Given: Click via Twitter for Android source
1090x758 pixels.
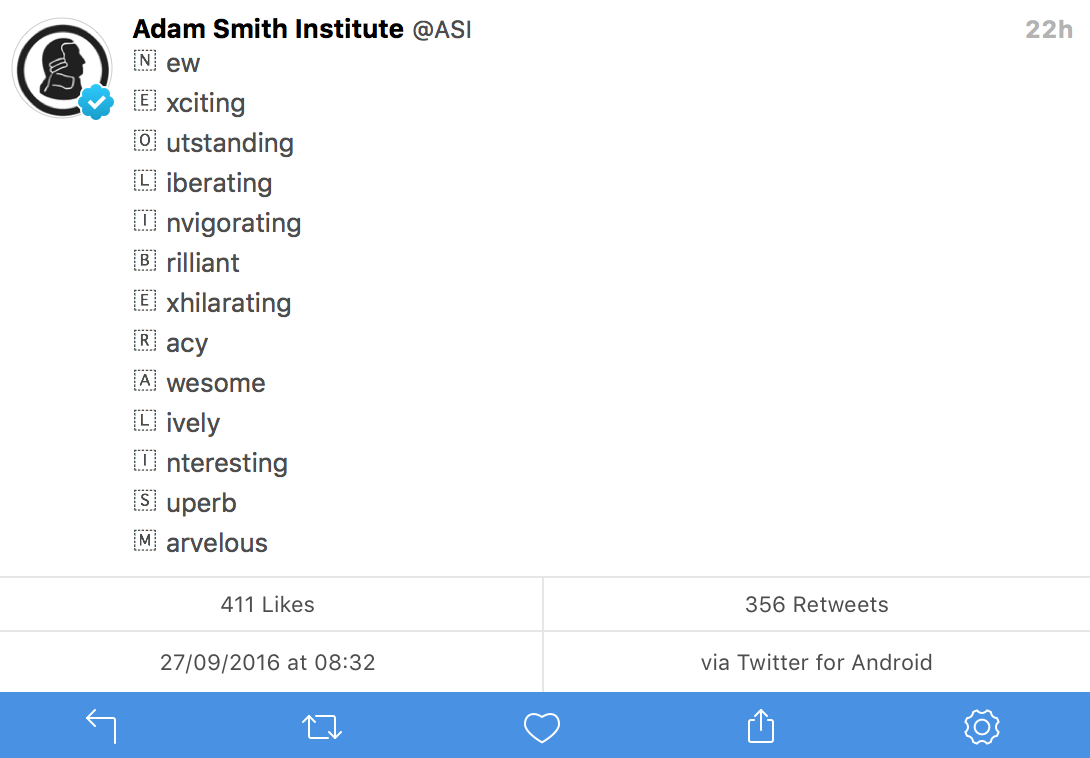Looking at the screenshot, I should tap(816, 662).
